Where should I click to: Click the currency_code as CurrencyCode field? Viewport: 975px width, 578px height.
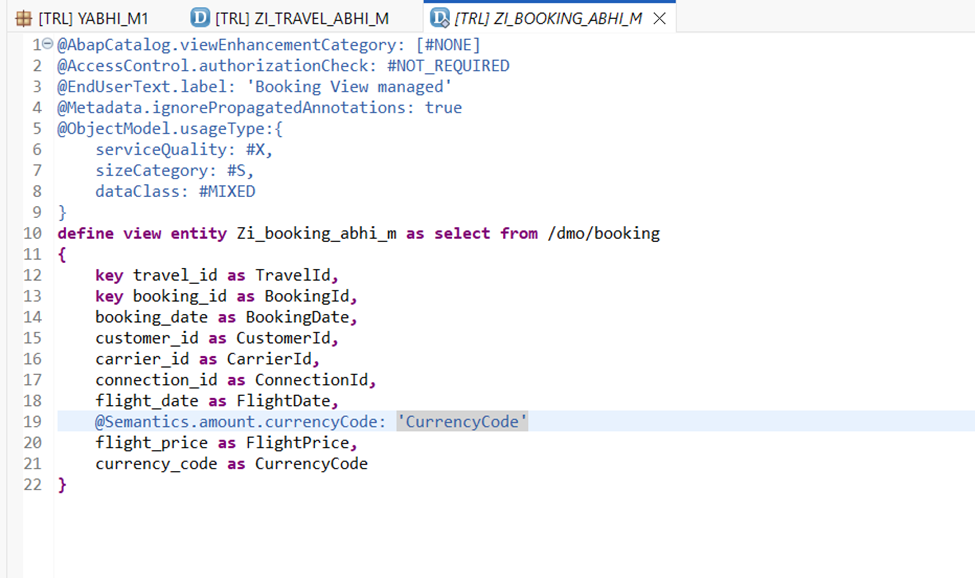(x=231, y=464)
